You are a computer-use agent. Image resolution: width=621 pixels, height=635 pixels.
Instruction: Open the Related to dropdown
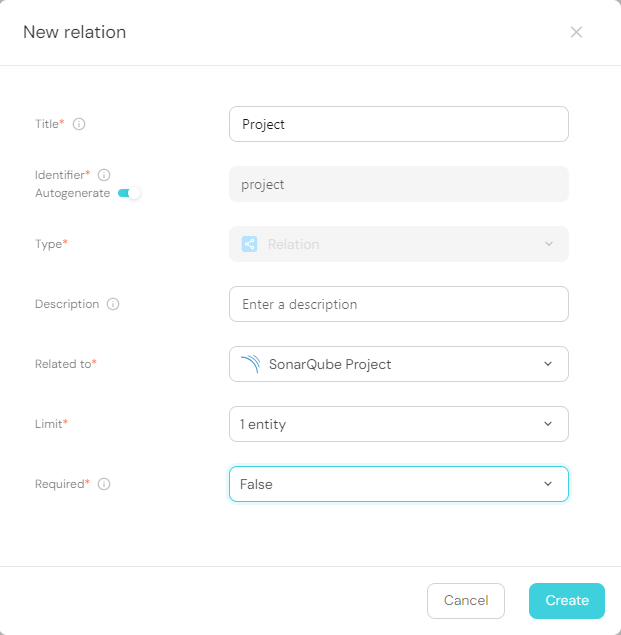(x=399, y=364)
